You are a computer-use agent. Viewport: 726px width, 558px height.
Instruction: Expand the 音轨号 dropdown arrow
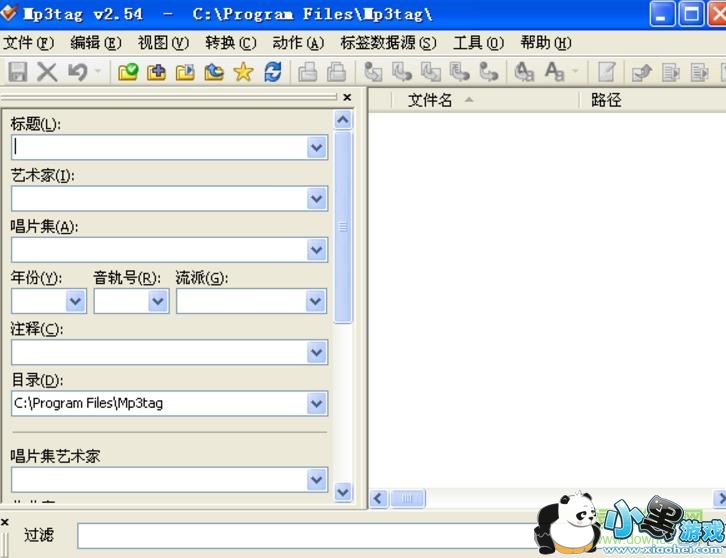pos(158,301)
